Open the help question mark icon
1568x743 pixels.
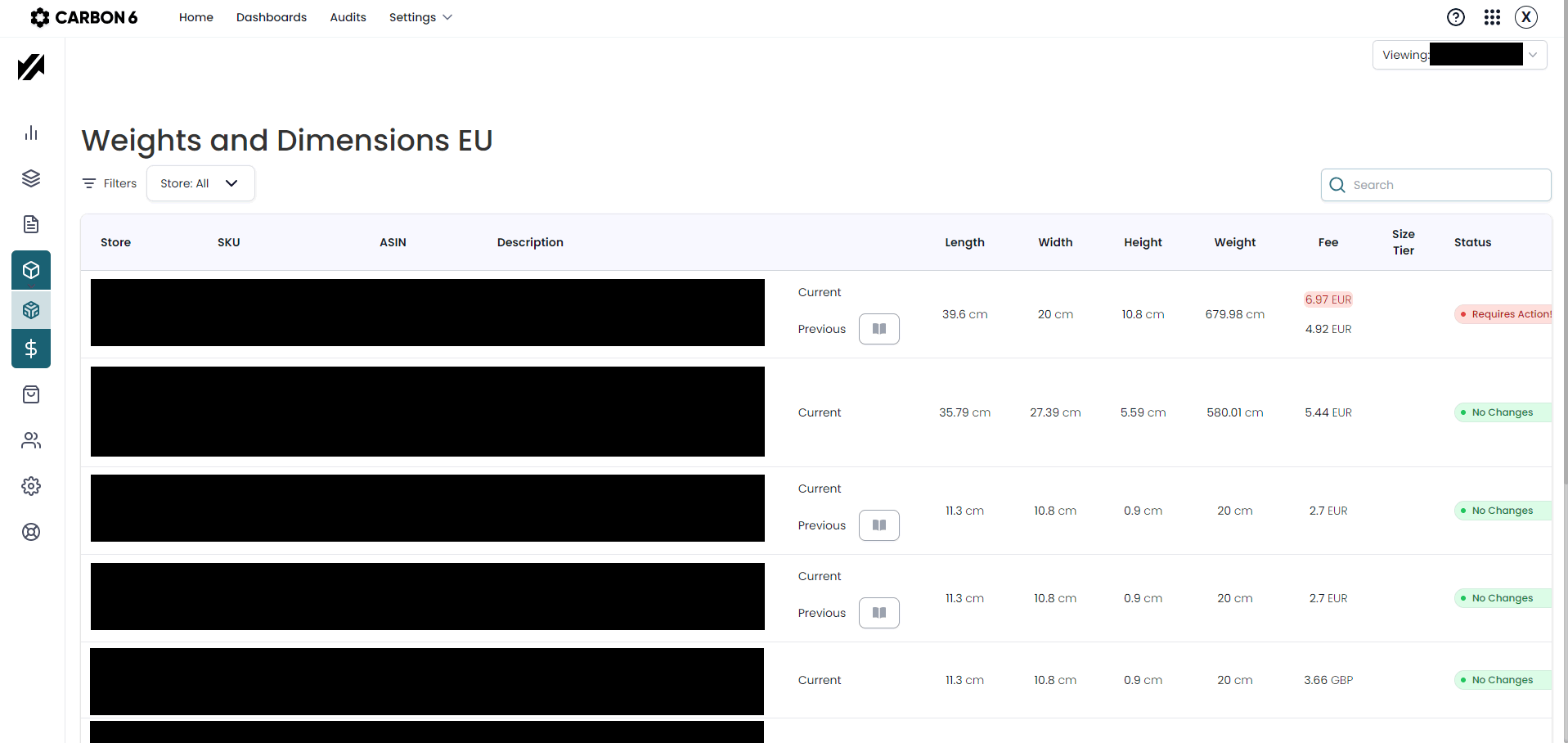(x=1456, y=17)
